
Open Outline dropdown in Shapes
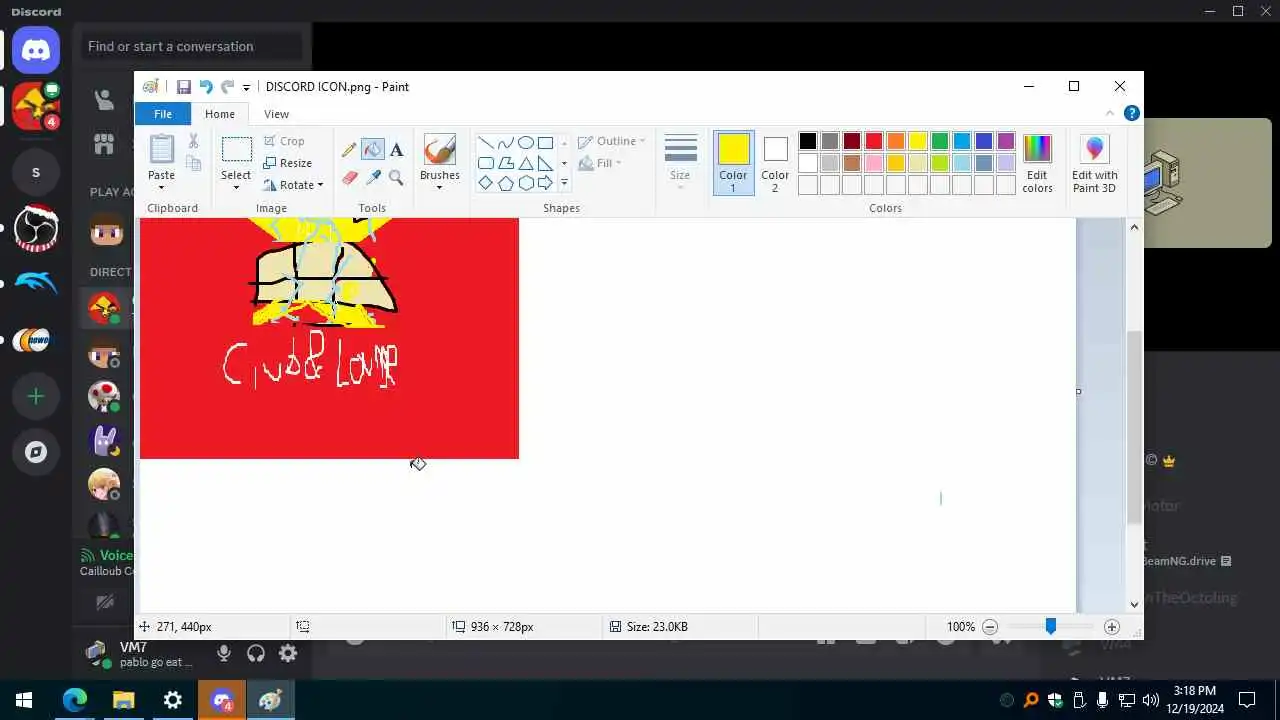612,141
